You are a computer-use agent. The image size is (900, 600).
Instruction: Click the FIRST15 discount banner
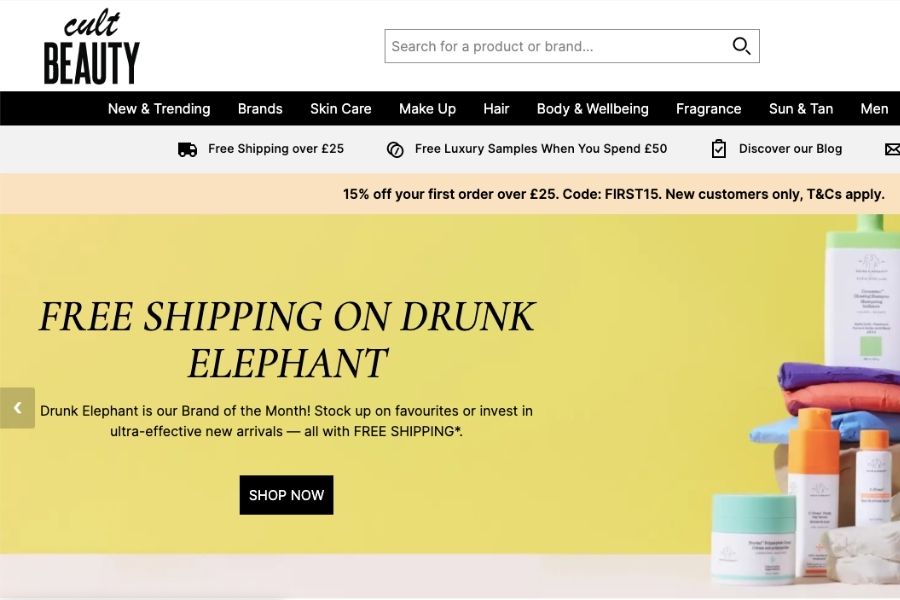pos(613,194)
